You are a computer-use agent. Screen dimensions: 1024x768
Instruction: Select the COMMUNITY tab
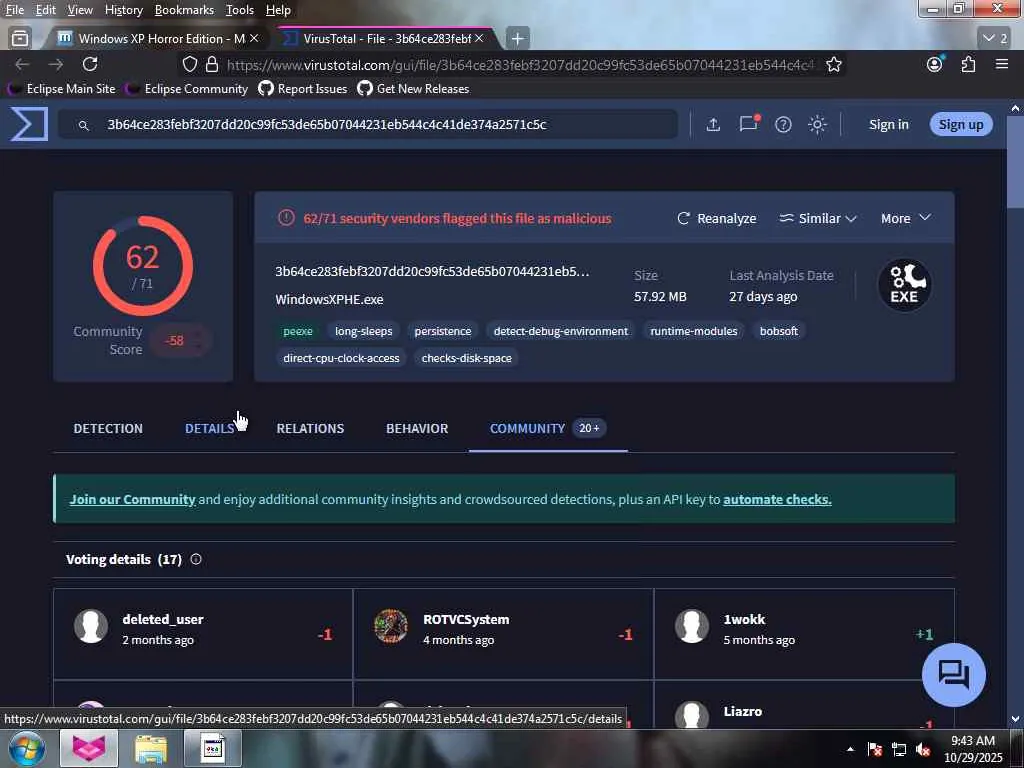click(548, 428)
